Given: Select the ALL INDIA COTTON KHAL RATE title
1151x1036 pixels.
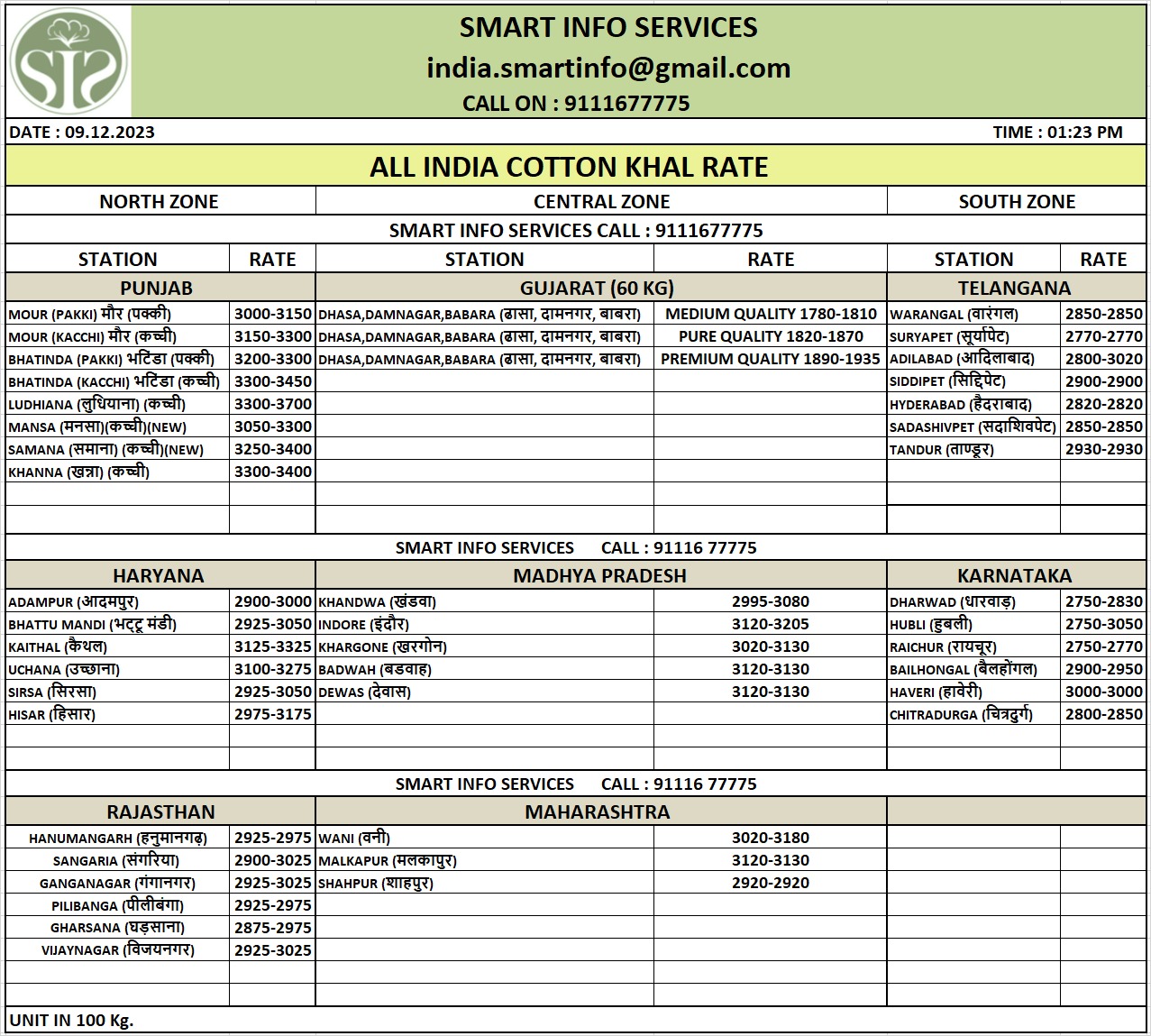Looking at the screenshot, I should pos(569,167).
